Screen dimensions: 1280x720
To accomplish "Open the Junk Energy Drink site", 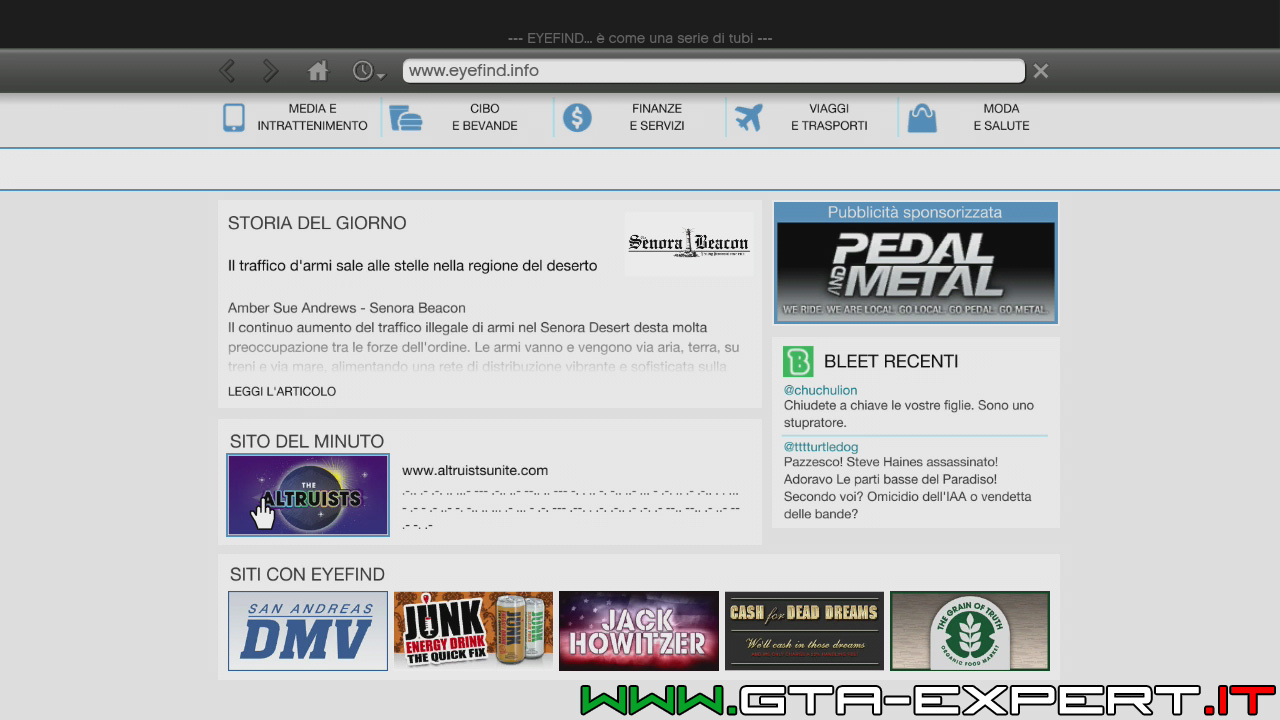I will pos(473,631).
